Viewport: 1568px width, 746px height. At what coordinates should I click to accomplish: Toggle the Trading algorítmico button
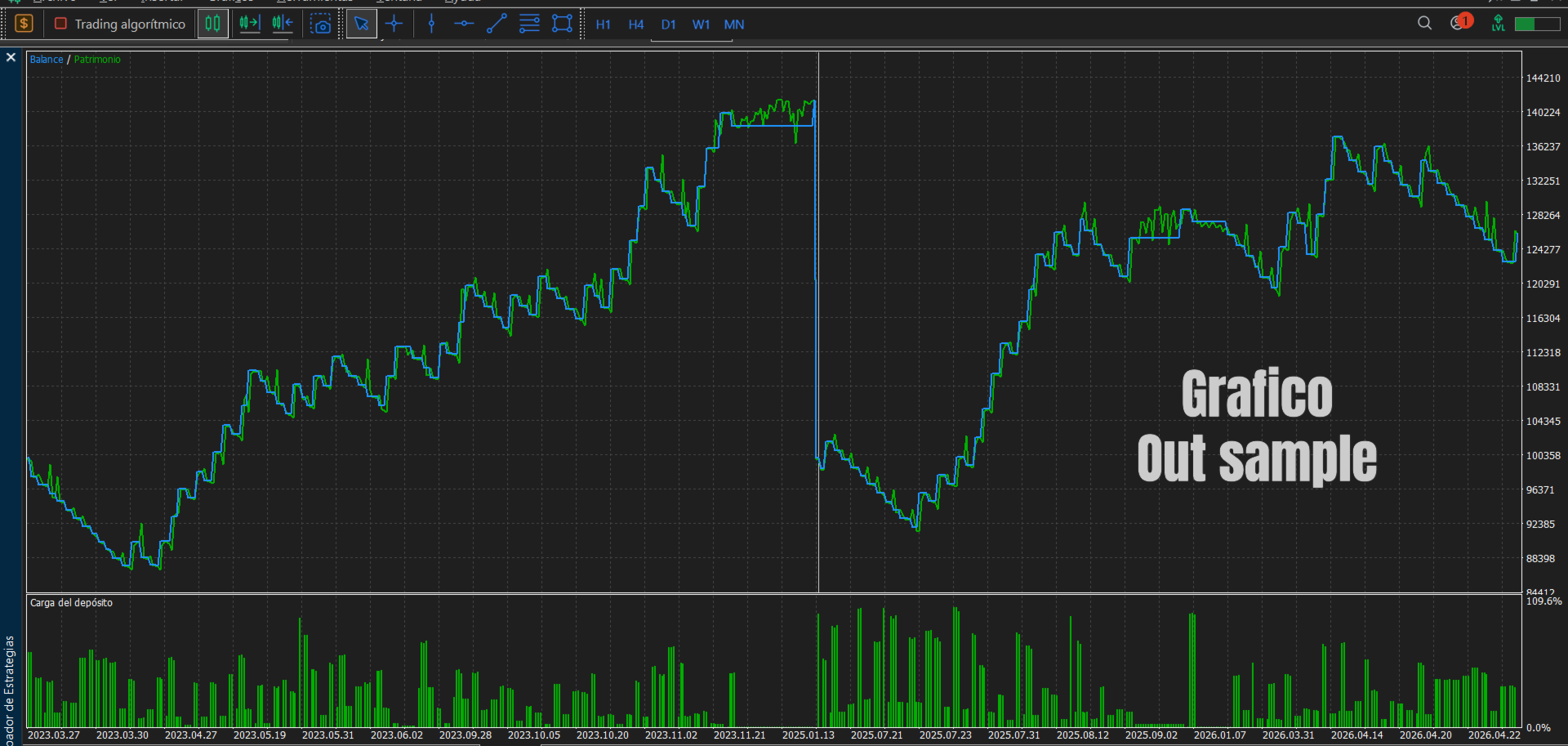[120, 24]
